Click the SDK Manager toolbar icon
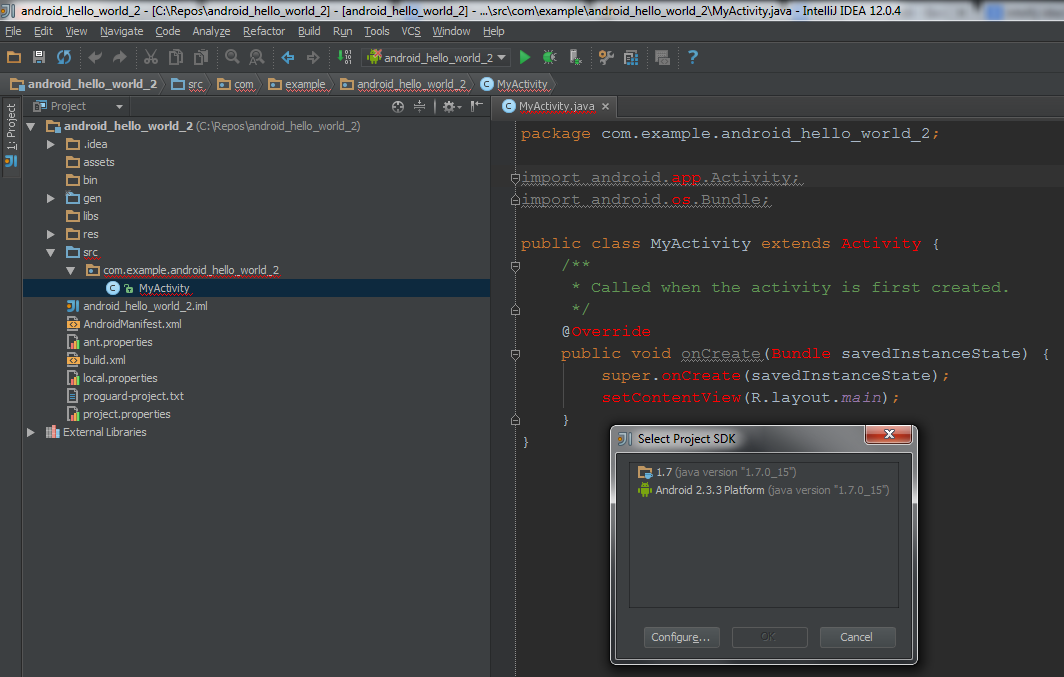This screenshot has height=677, width=1064. [x=662, y=58]
